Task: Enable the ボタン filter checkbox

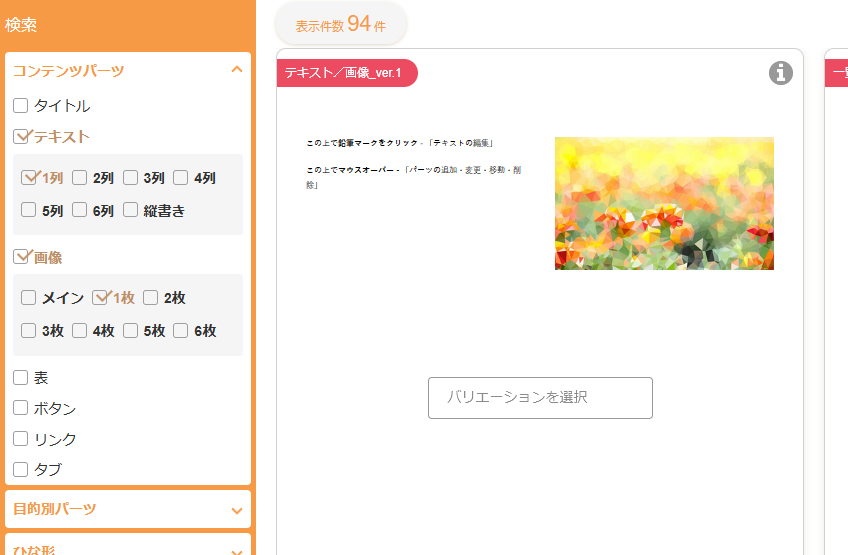Action: point(20,408)
